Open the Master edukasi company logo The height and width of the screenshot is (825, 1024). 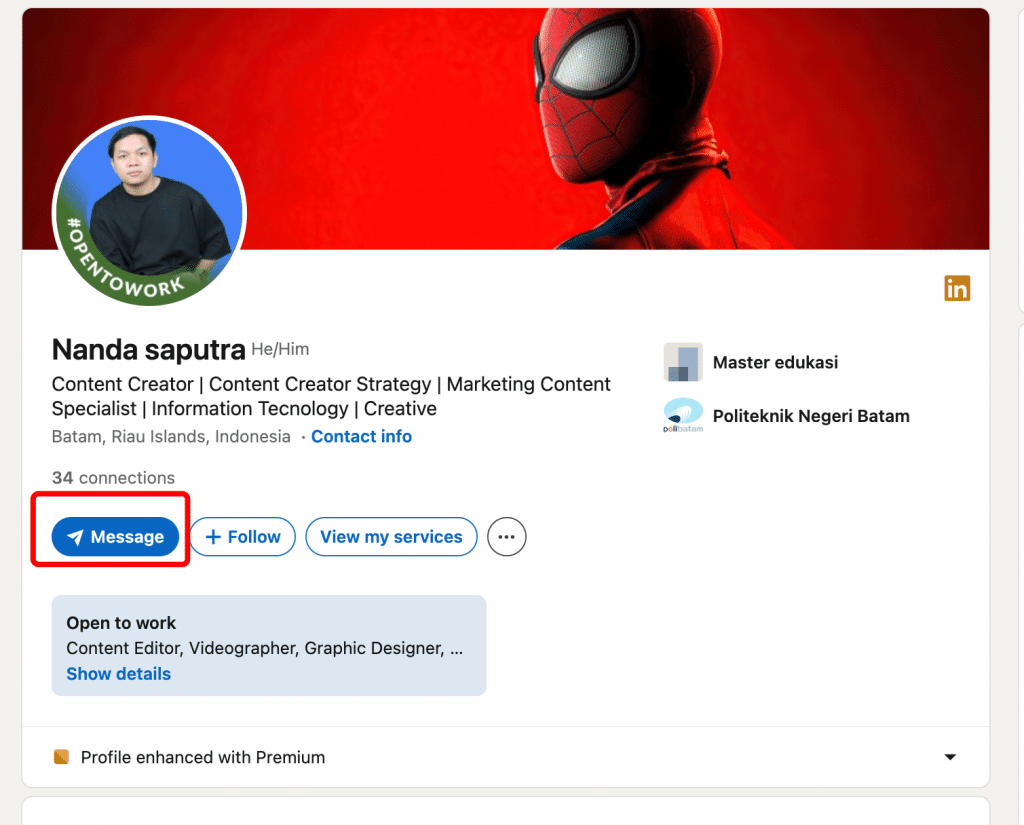tap(683, 362)
